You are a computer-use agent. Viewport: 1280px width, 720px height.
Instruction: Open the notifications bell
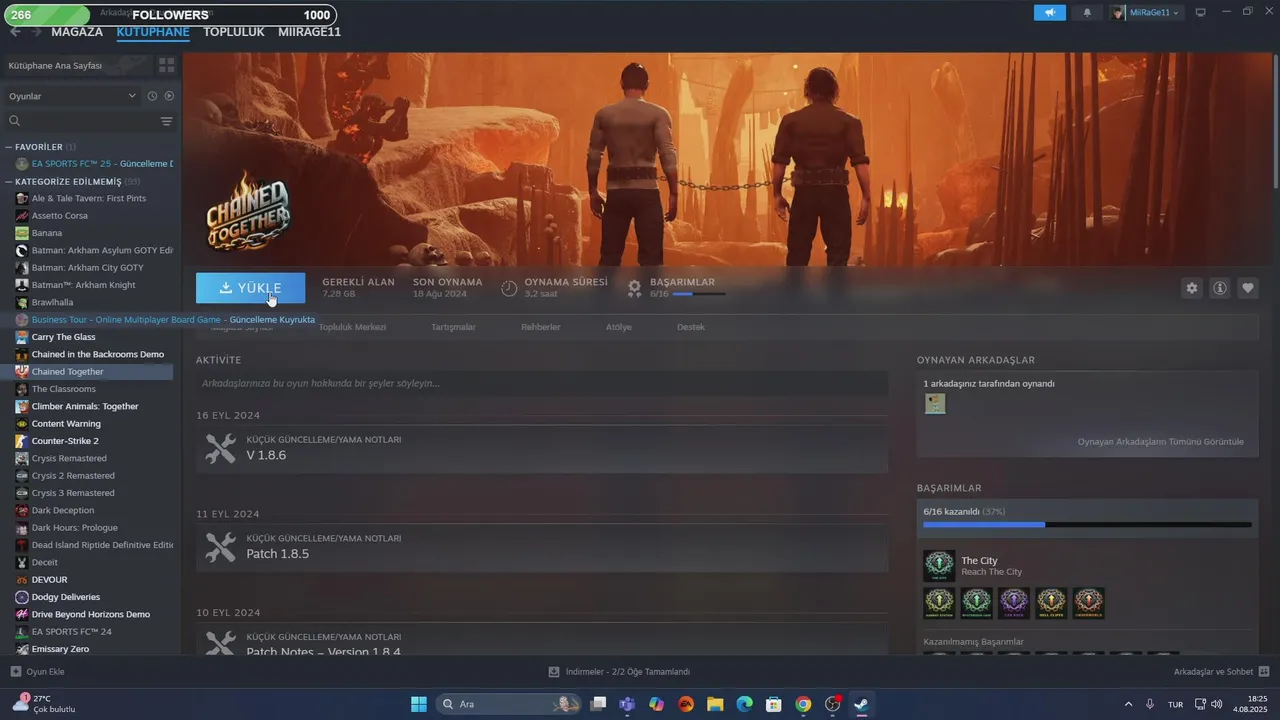coord(1087,12)
